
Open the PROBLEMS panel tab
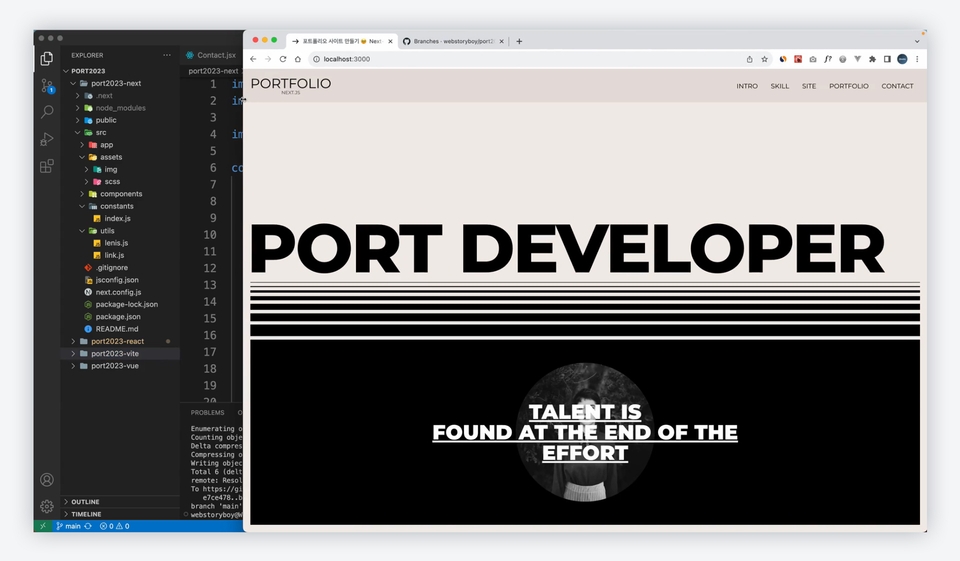pyautogui.click(x=208, y=413)
